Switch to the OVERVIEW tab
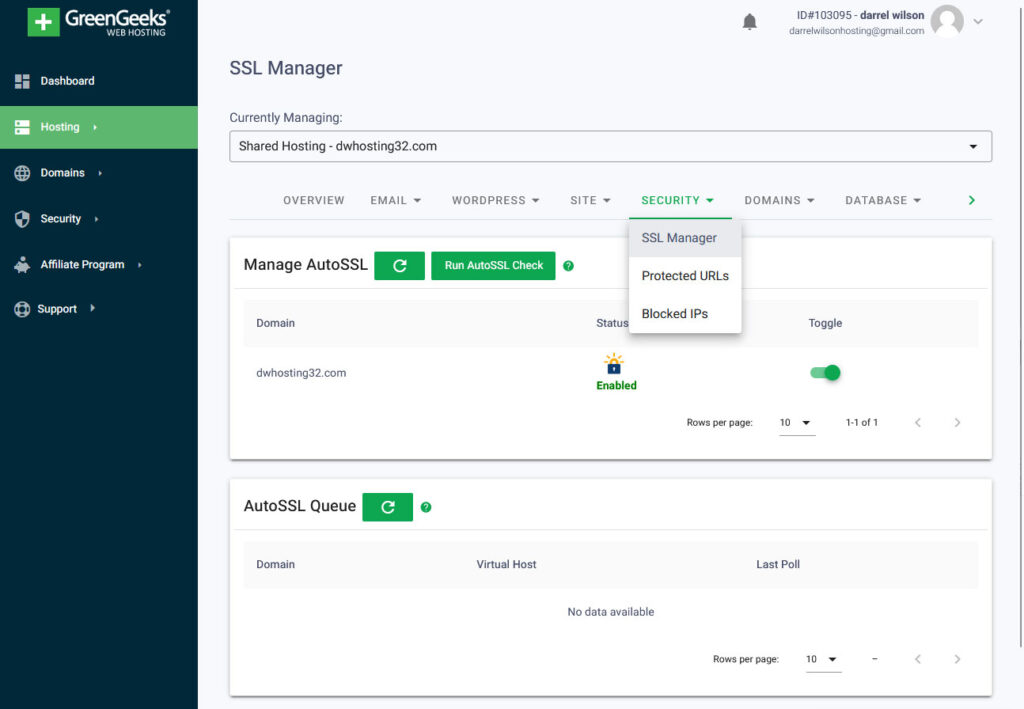This screenshot has height=709, width=1024. click(313, 200)
